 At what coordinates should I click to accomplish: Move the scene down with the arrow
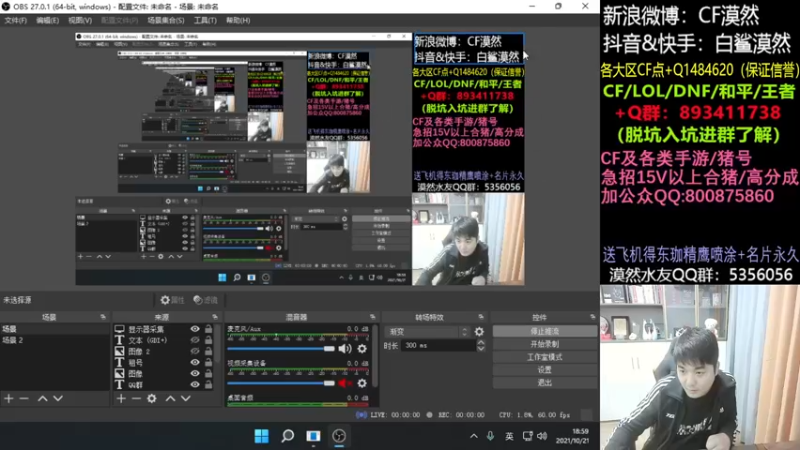(58, 398)
